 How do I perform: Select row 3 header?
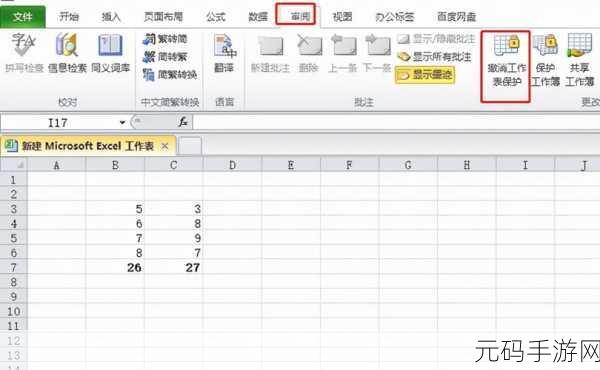tap(14, 209)
